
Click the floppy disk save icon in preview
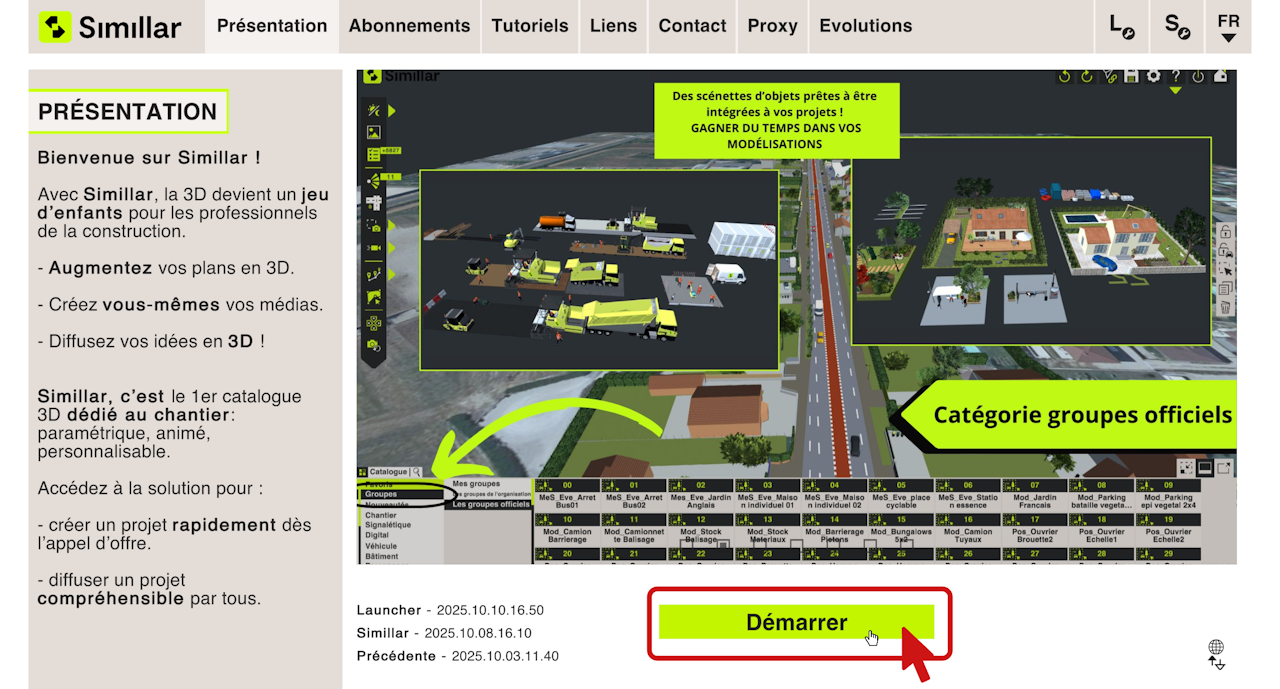(1132, 76)
